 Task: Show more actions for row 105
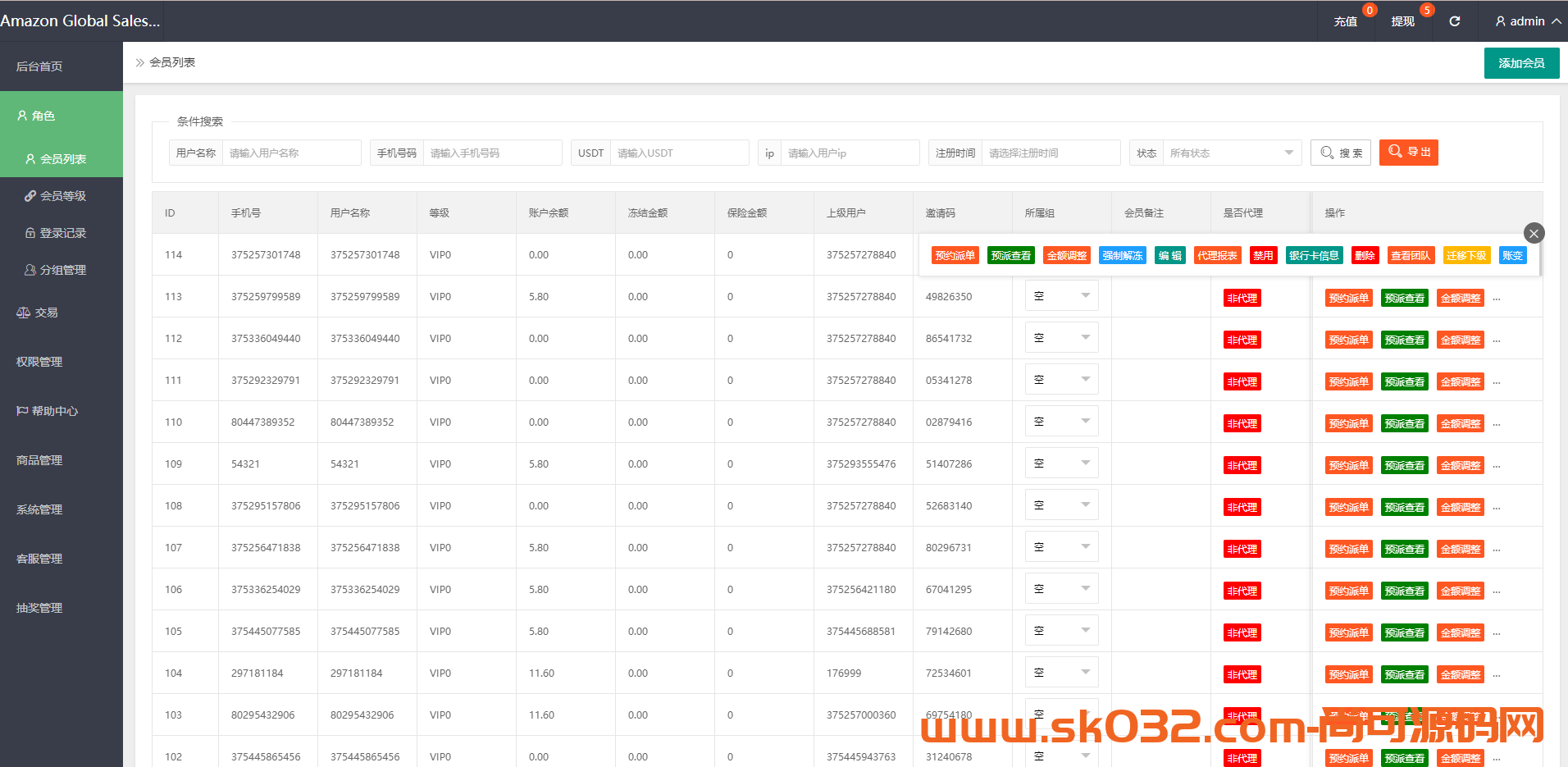click(x=1497, y=633)
